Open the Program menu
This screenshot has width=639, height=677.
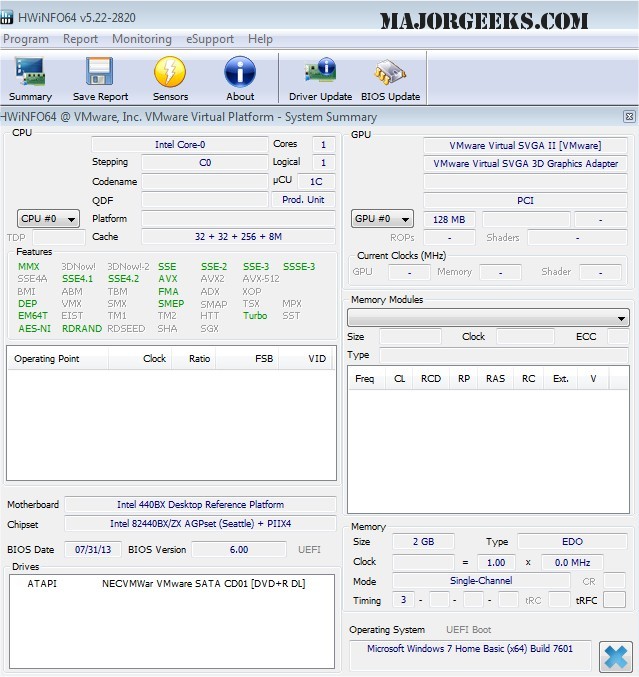click(26, 39)
